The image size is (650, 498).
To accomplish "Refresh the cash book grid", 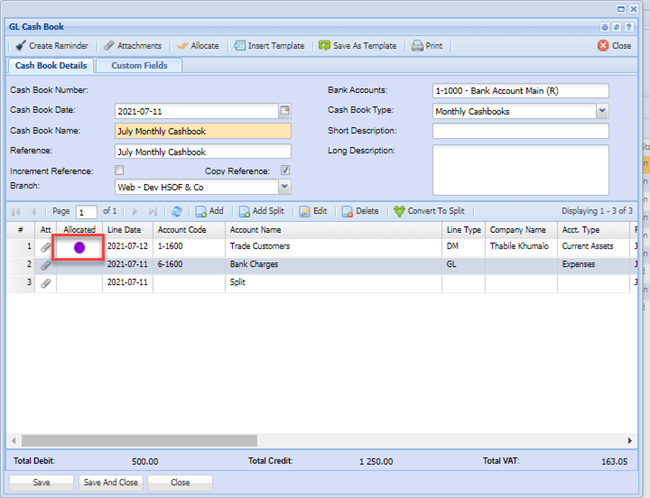I will [x=177, y=212].
